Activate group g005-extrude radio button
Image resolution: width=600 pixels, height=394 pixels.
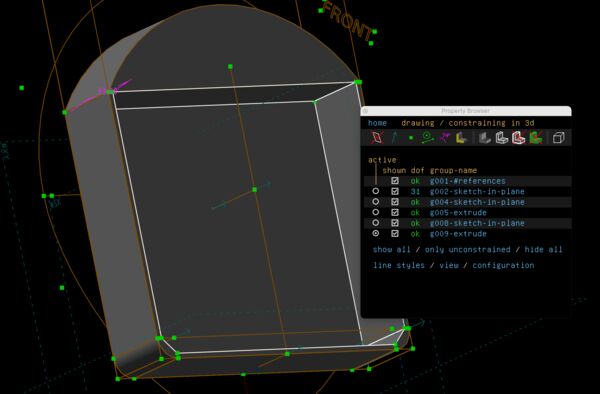pyautogui.click(x=376, y=212)
